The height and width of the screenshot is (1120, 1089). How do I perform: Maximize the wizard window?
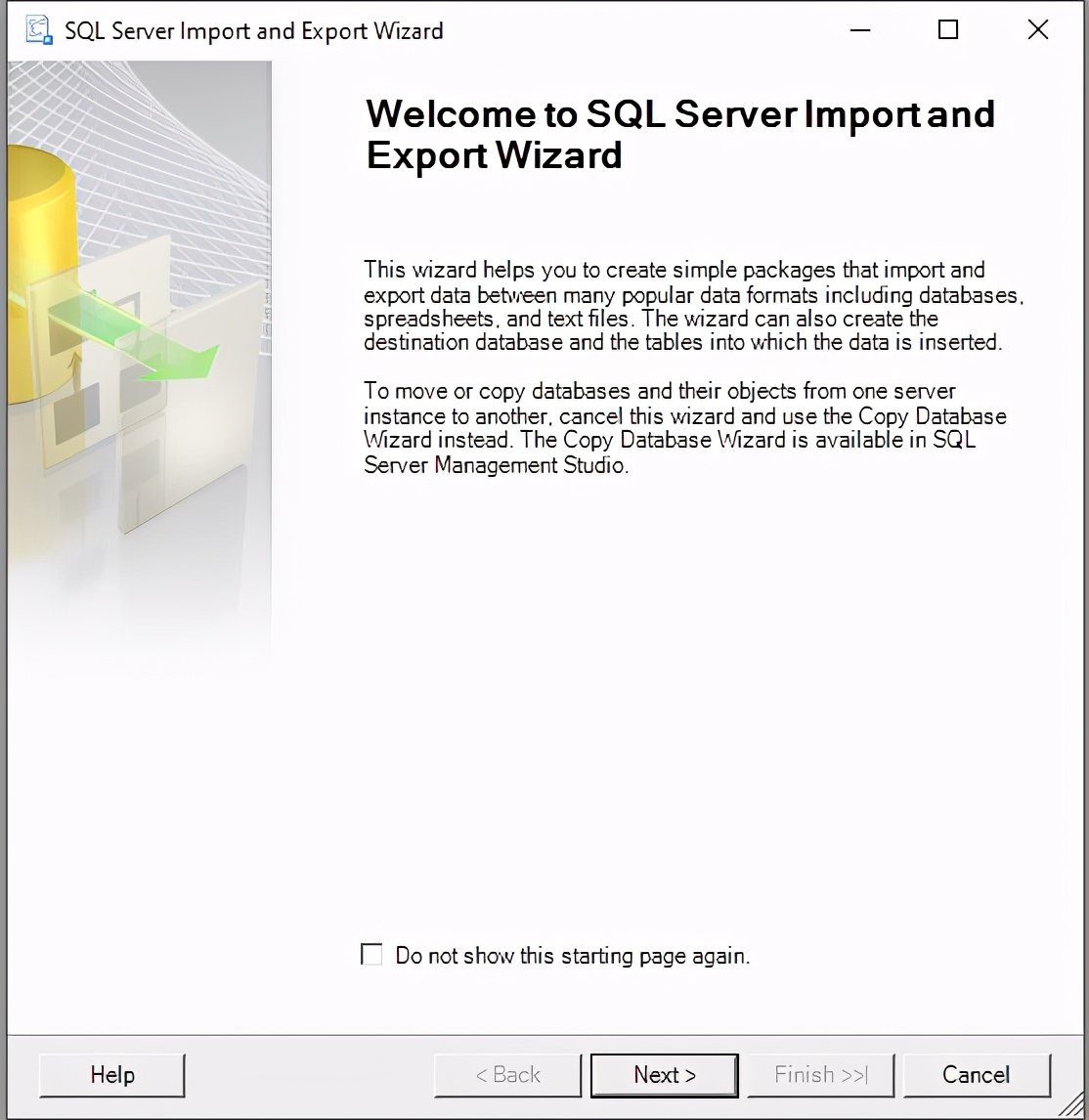tap(948, 30)
